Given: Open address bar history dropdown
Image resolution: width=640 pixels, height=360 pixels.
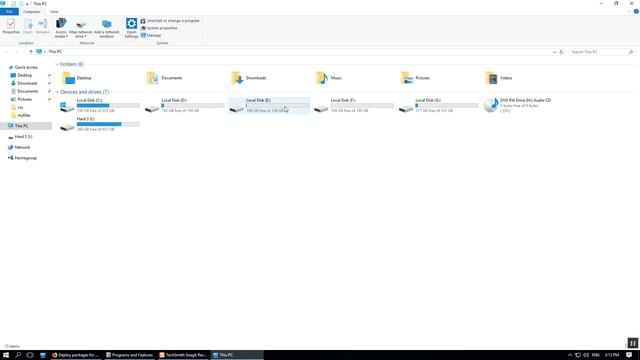Looking at the screenshot, I should point(554,52).
